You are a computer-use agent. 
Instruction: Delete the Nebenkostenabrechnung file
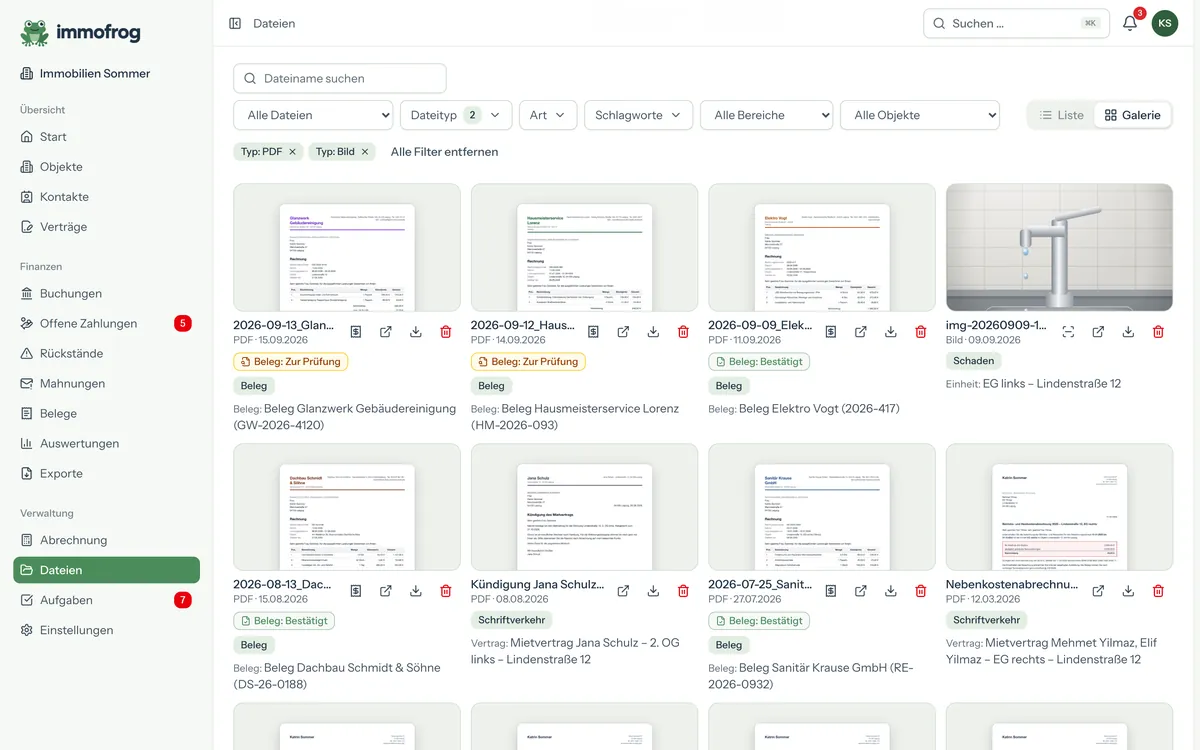[1158, 591]
